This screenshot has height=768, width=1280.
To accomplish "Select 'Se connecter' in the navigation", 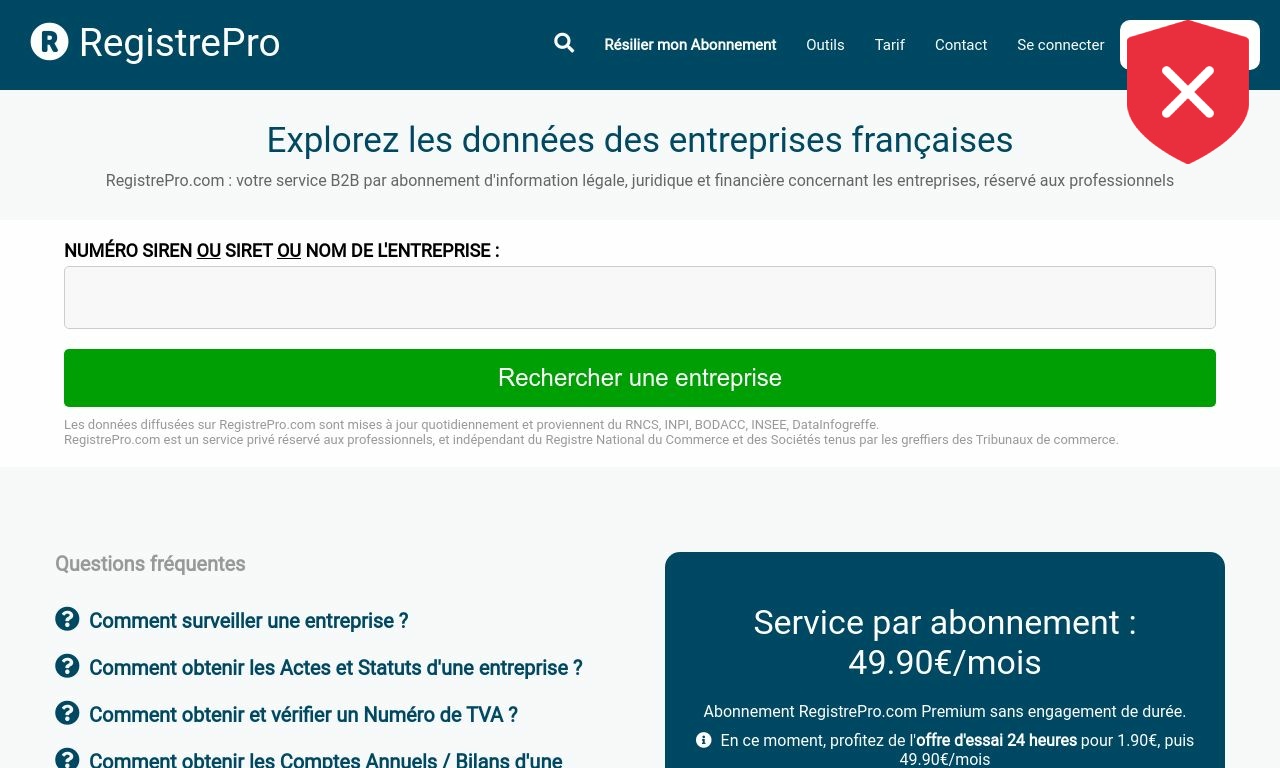I will (x=1061, y=45).
